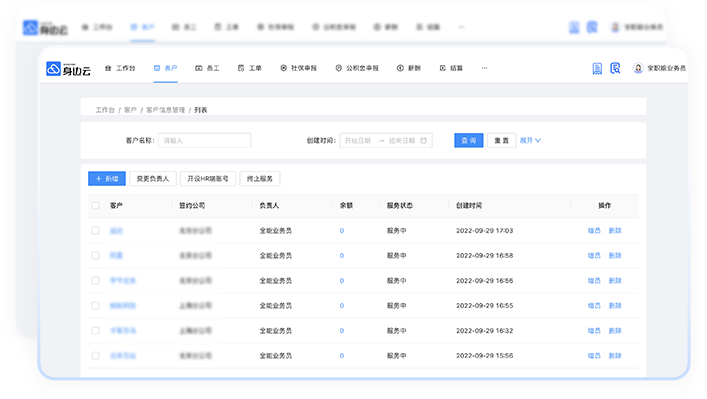Expand more filters with 展开
707x399 pixels.
[530, 140]
